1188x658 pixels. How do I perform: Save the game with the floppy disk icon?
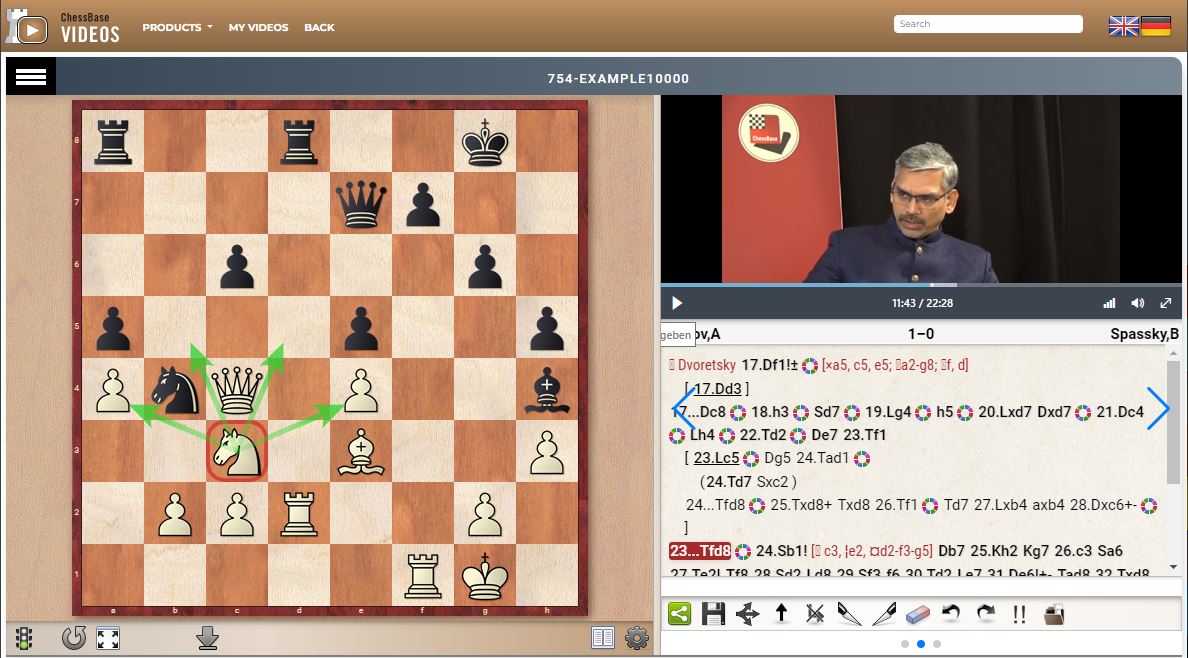713,614
